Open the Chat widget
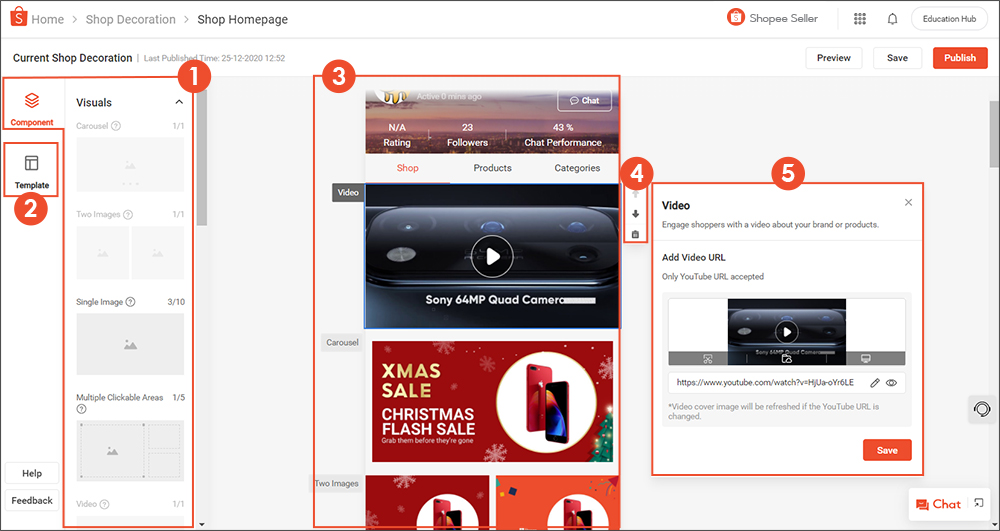Viewport: 1000px width, 531px height. (x=938, y=504)
